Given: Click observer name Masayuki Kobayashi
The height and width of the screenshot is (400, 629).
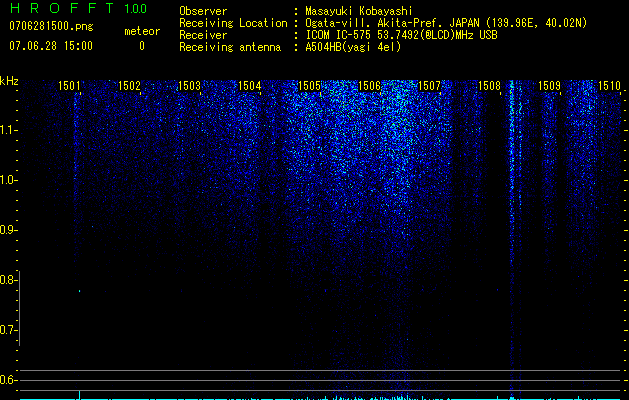Looking at the screenshot, I should [359, 11].
